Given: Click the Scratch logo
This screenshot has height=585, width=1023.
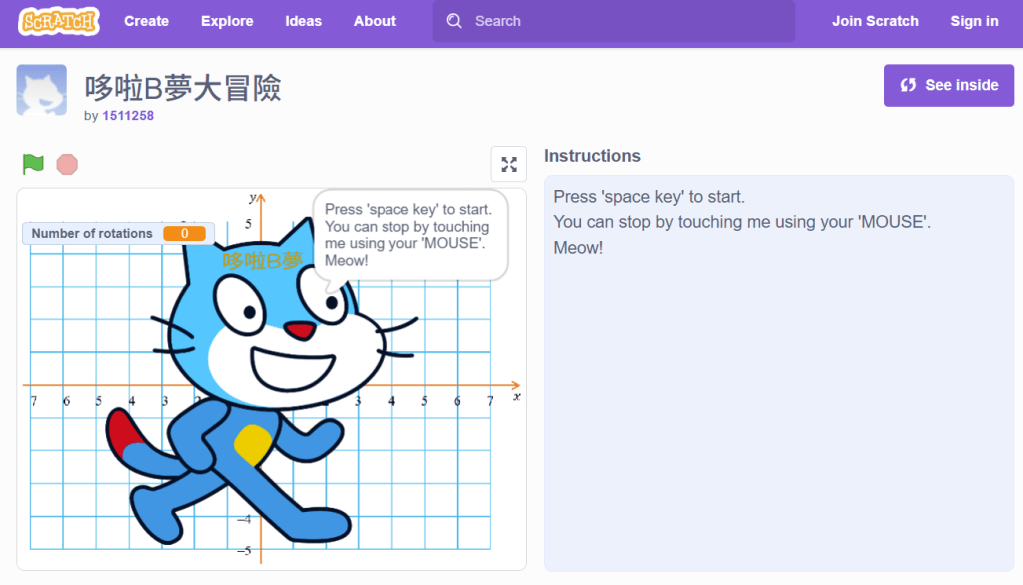Looking at the screenshot, I should click(59, 21).
